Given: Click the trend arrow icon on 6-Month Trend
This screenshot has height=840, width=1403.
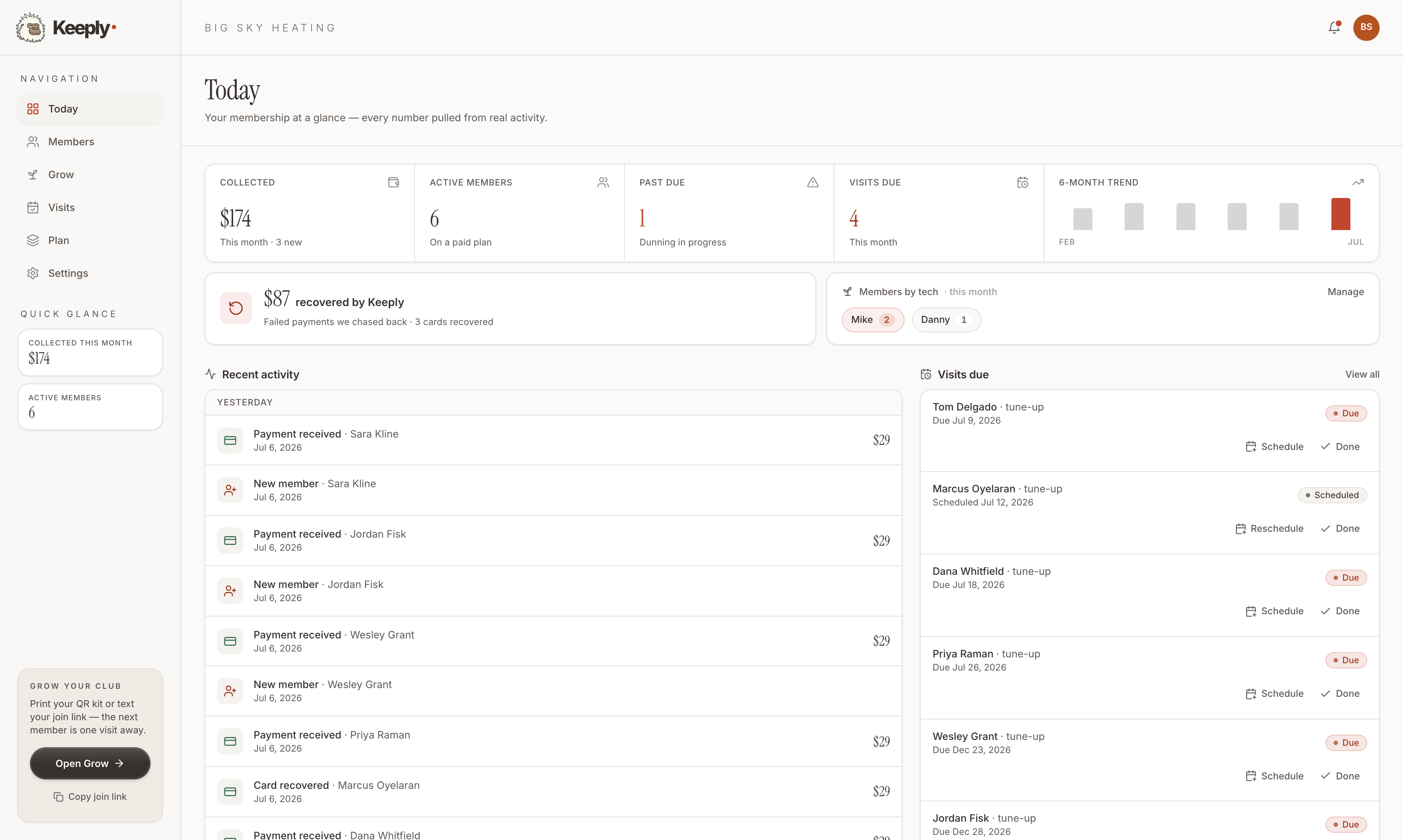Looking at the screenshot, I should [1358, 182].
